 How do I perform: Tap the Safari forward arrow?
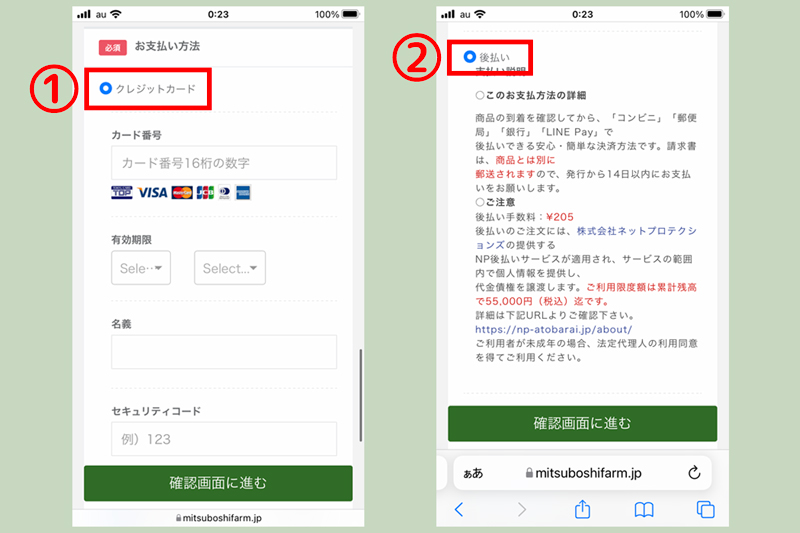[521, 510]
